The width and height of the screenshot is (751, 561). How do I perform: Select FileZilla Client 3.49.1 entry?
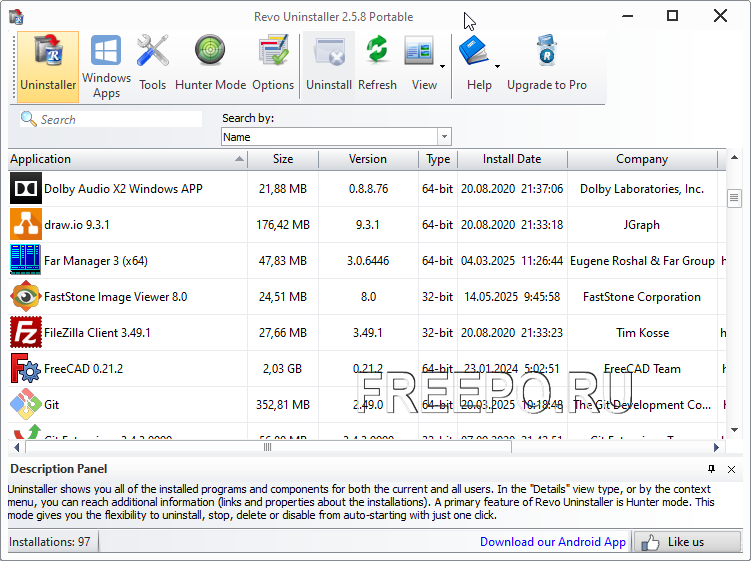click(x=97, y=332)
